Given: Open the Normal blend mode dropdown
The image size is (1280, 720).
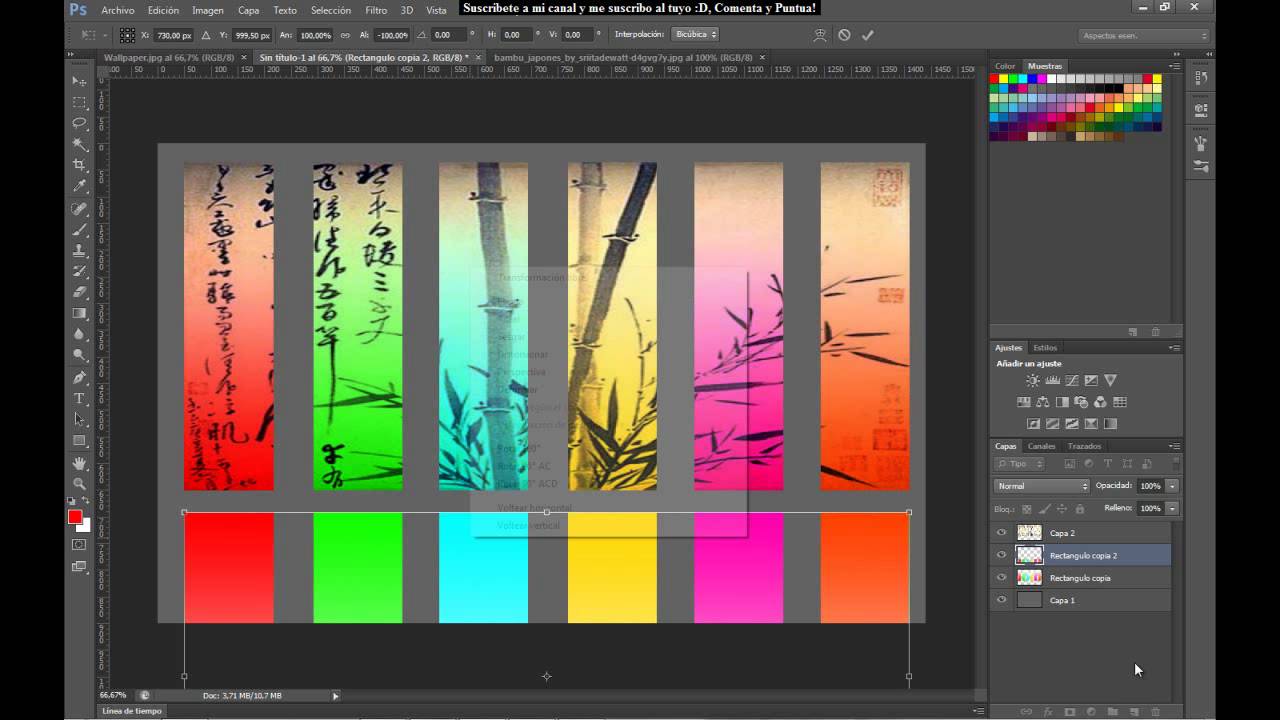Looking at the screenshot, I should point(1041,486).
